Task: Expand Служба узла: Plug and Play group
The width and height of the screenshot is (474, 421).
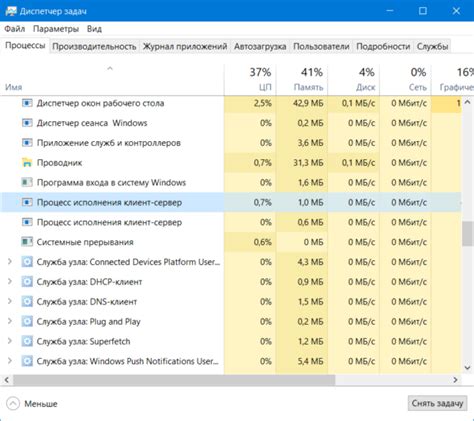Action: (10, 321)
